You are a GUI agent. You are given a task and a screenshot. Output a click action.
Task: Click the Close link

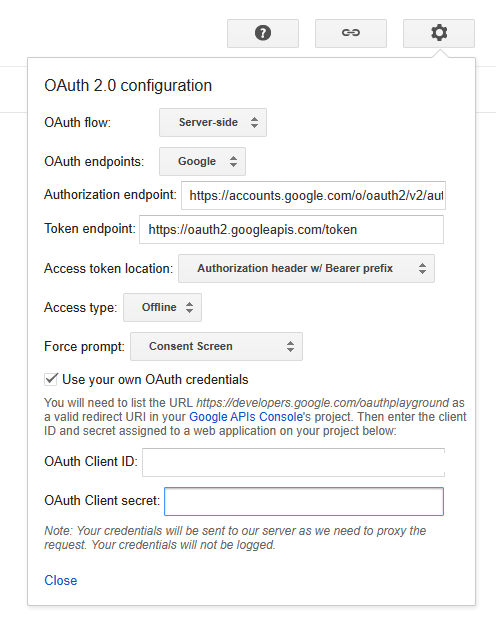(x=61, y=580)
